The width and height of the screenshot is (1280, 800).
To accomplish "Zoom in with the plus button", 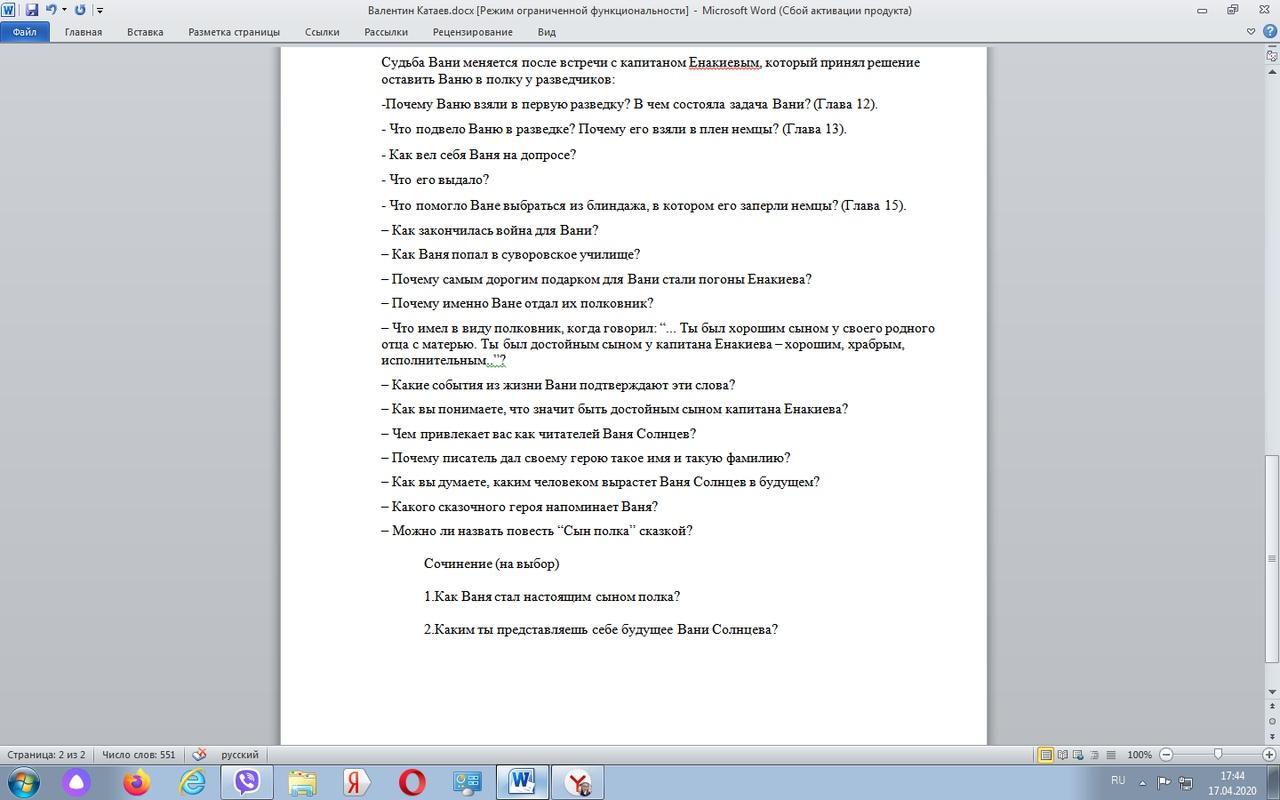I will [x=1269, y=755].
